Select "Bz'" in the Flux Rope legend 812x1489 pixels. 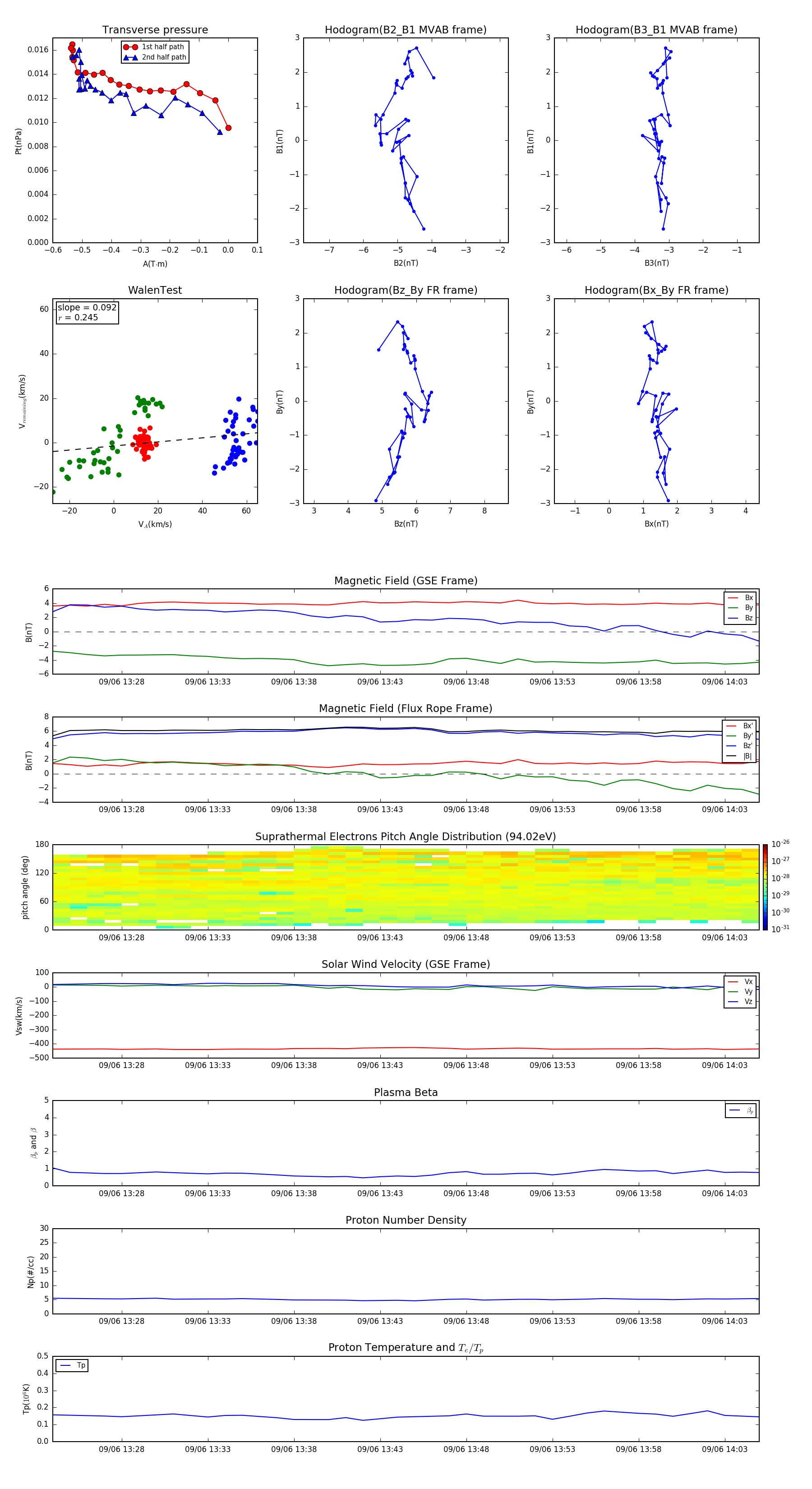[739, 746]
